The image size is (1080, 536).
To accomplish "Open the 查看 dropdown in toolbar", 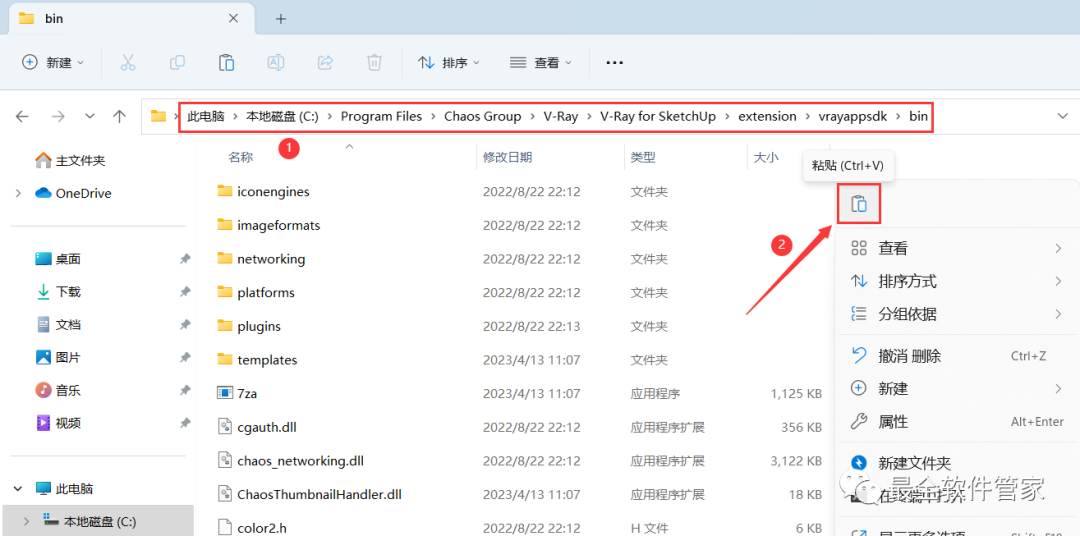I will 541,63.
